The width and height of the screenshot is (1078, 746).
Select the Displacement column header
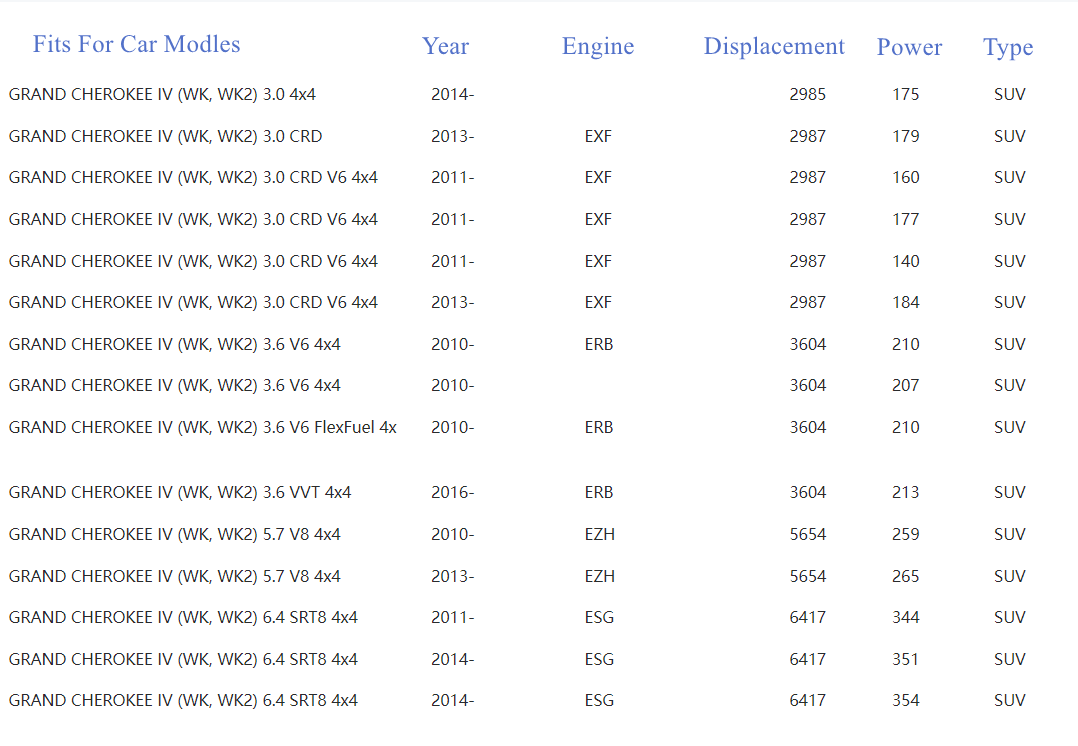point(774,46)
